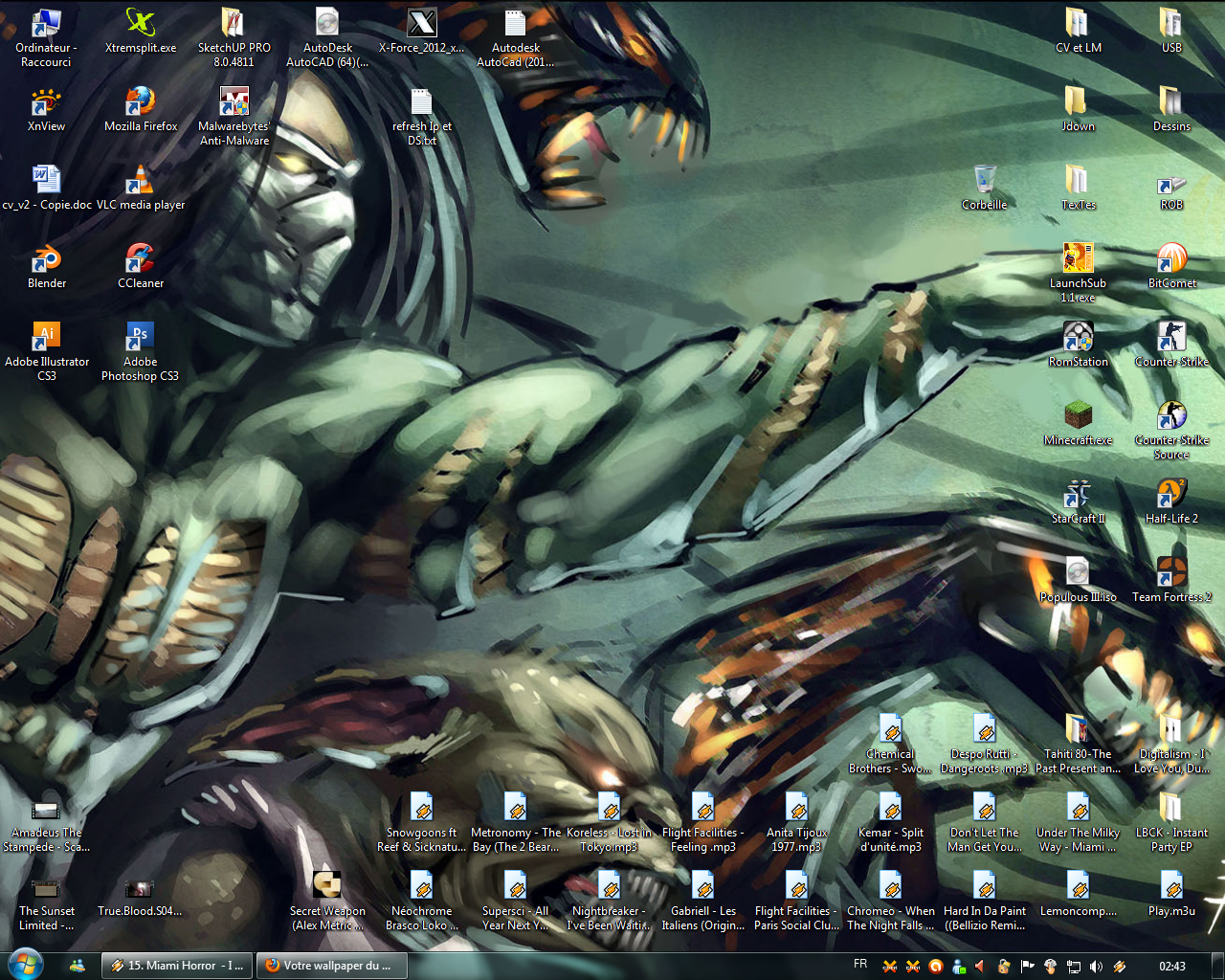
Task: Open the Jdown folder
Action: pos(1078,110)
